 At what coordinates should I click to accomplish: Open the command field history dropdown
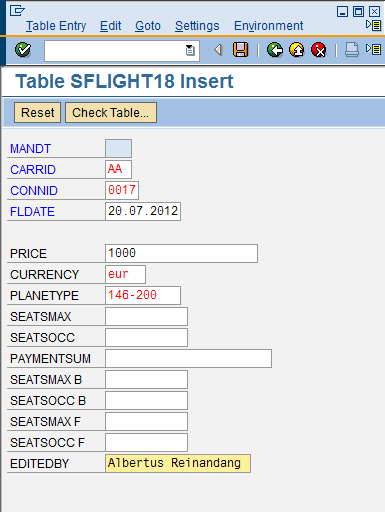(190, 50)
